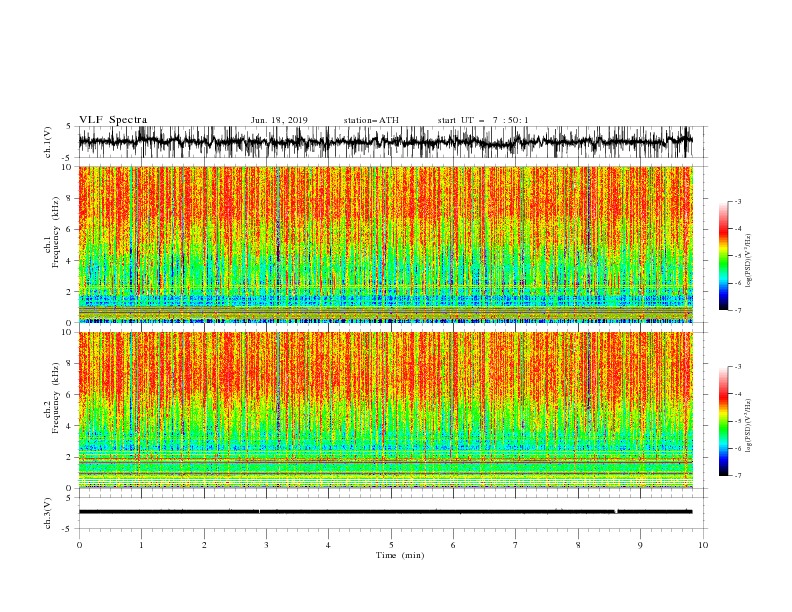792x612 pixels.
Task: Click the ch.1 waveform trace panel
Action: tap(385, 142)
